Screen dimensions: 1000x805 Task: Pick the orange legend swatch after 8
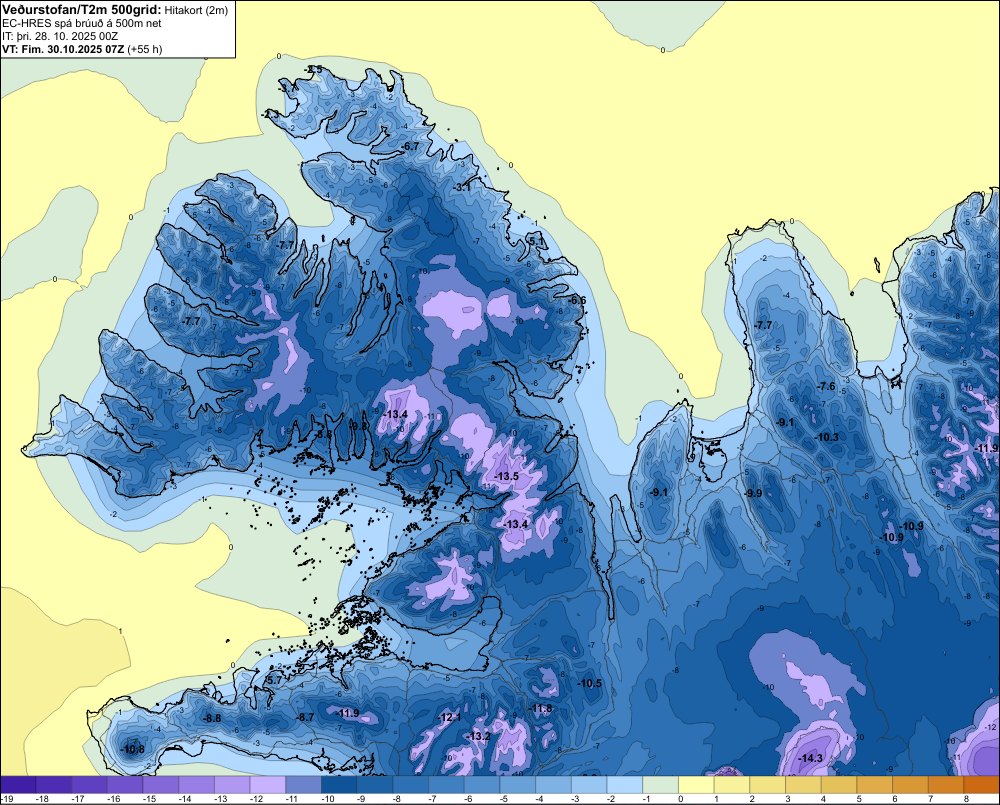coord(982,785)
